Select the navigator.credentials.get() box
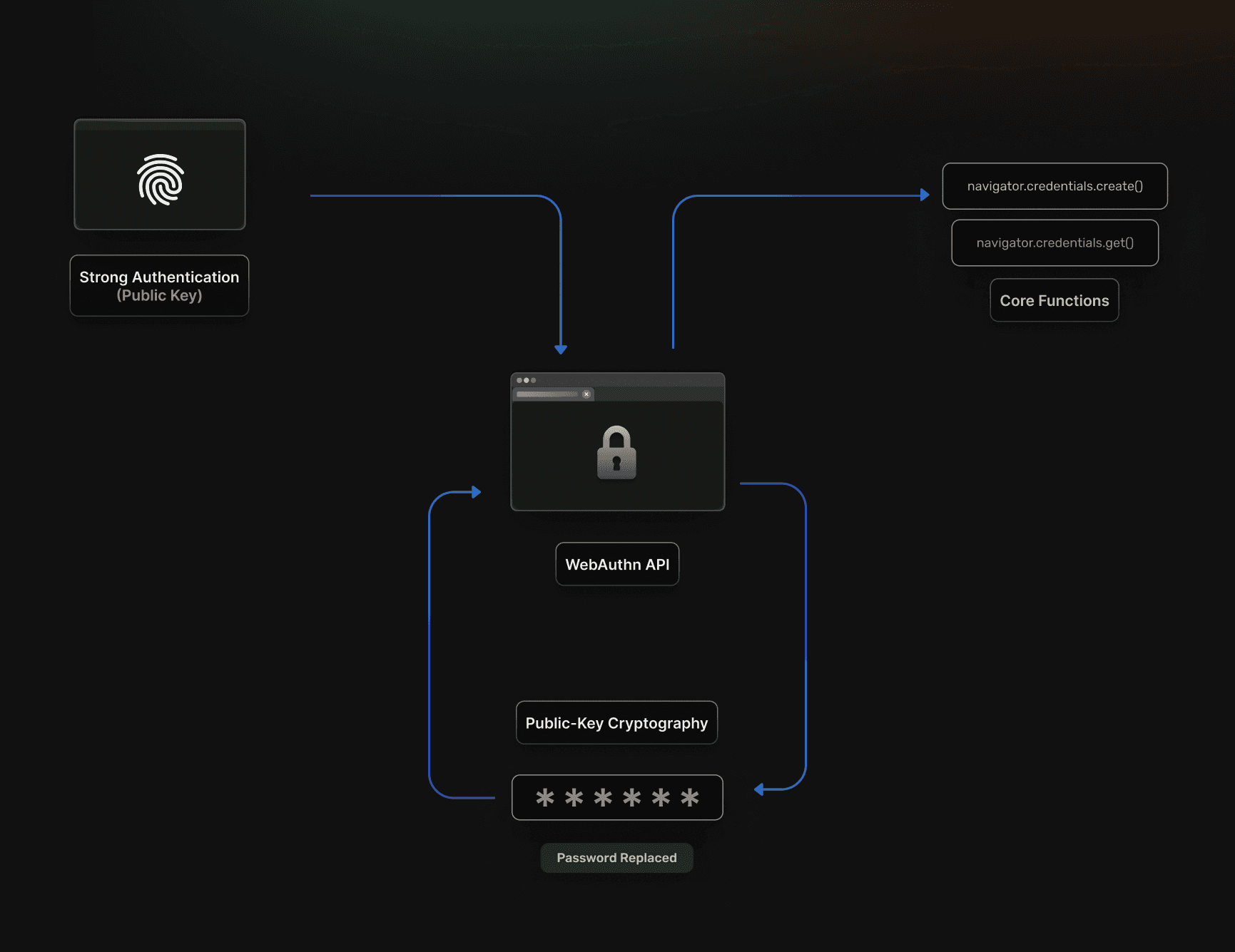 pos(1054,243)
